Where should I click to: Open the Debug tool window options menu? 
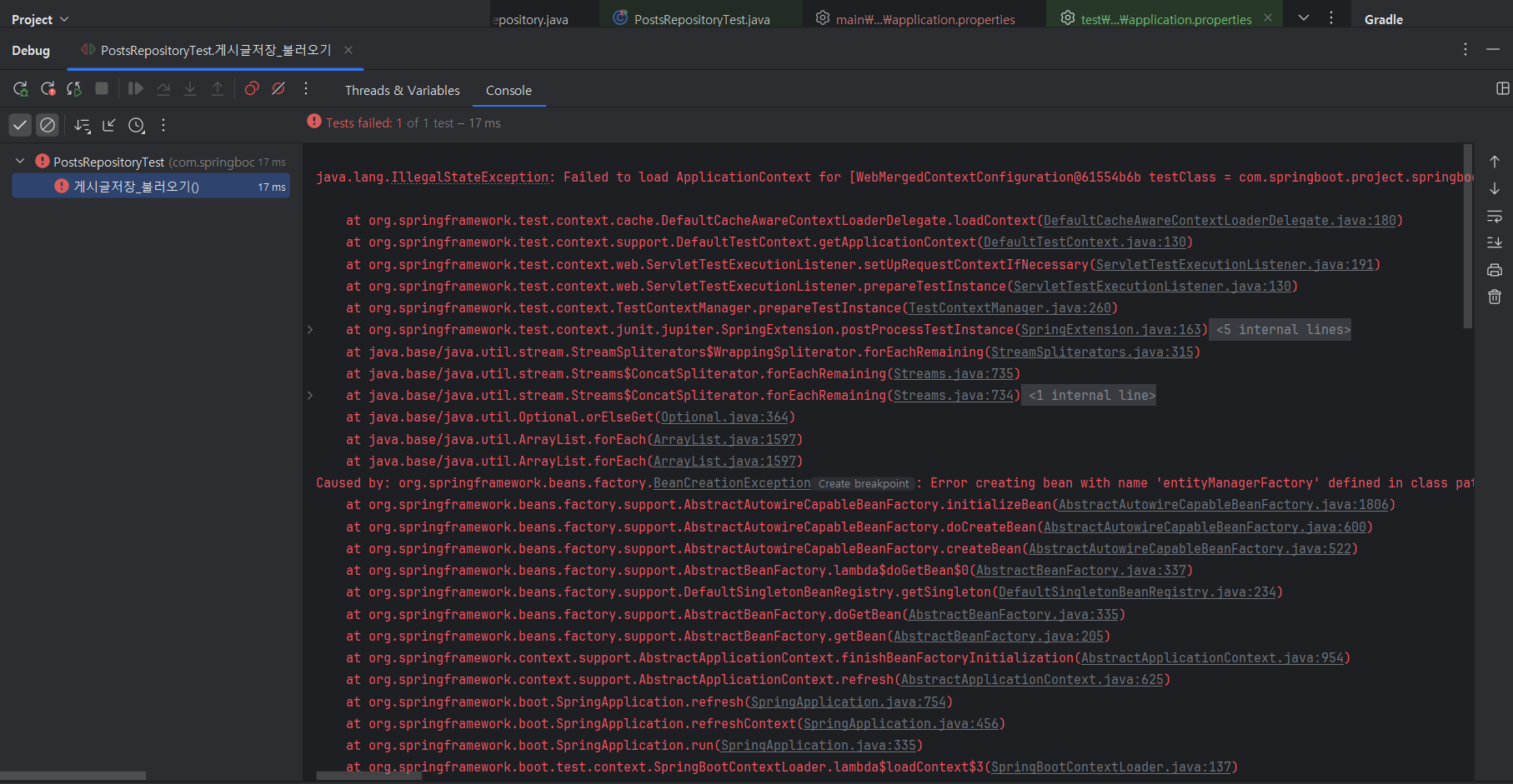pos(1465,50)
